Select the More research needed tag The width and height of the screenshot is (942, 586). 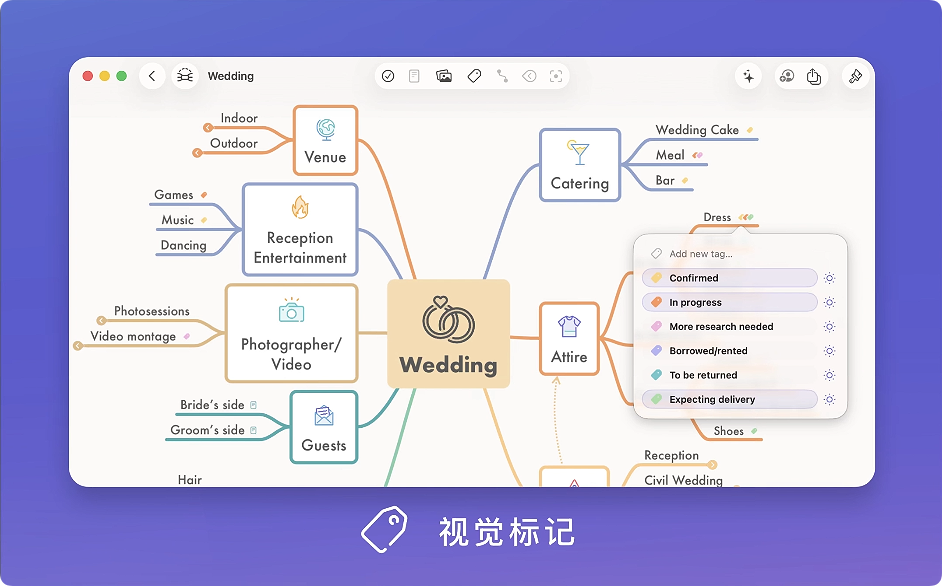point(729,327)
